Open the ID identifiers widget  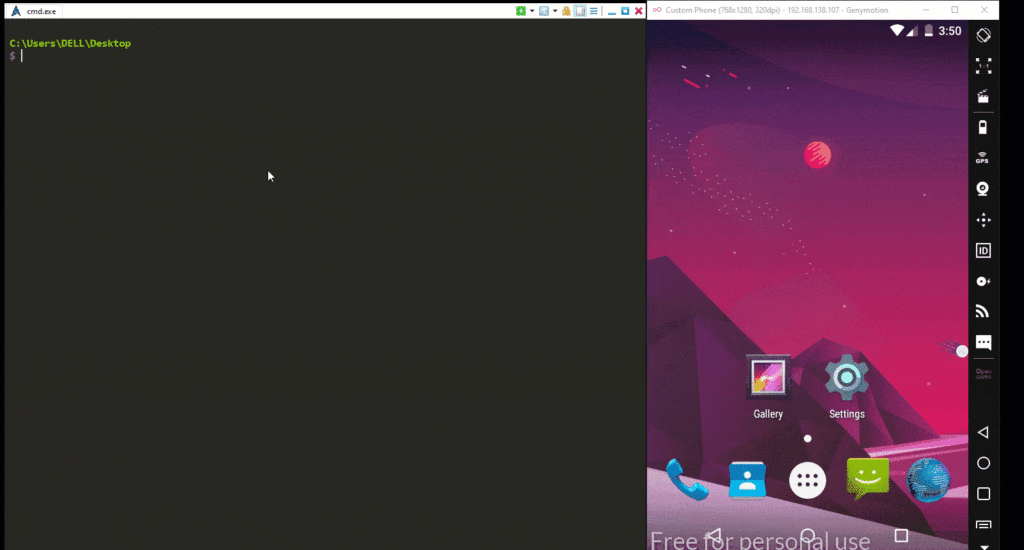(x=984, y=251)
